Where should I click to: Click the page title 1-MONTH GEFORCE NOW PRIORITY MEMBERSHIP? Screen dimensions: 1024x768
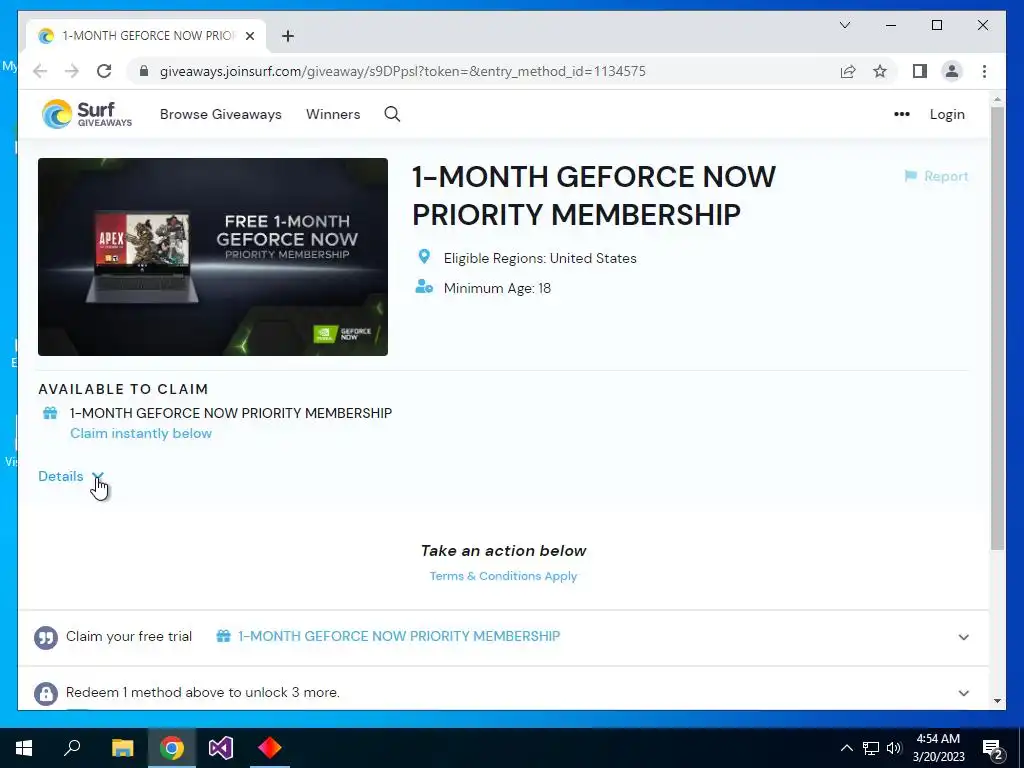click(x=594, y=195)
